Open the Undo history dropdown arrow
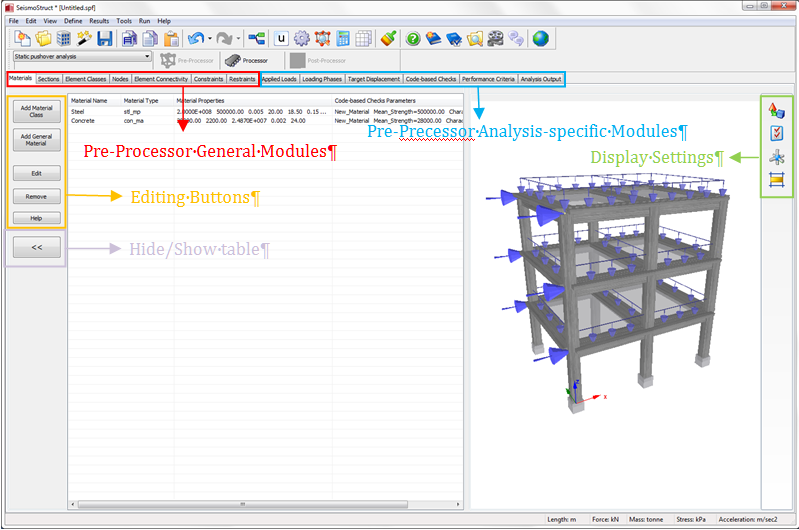Viewport: 799px width, 530px height. coord(208,39)
